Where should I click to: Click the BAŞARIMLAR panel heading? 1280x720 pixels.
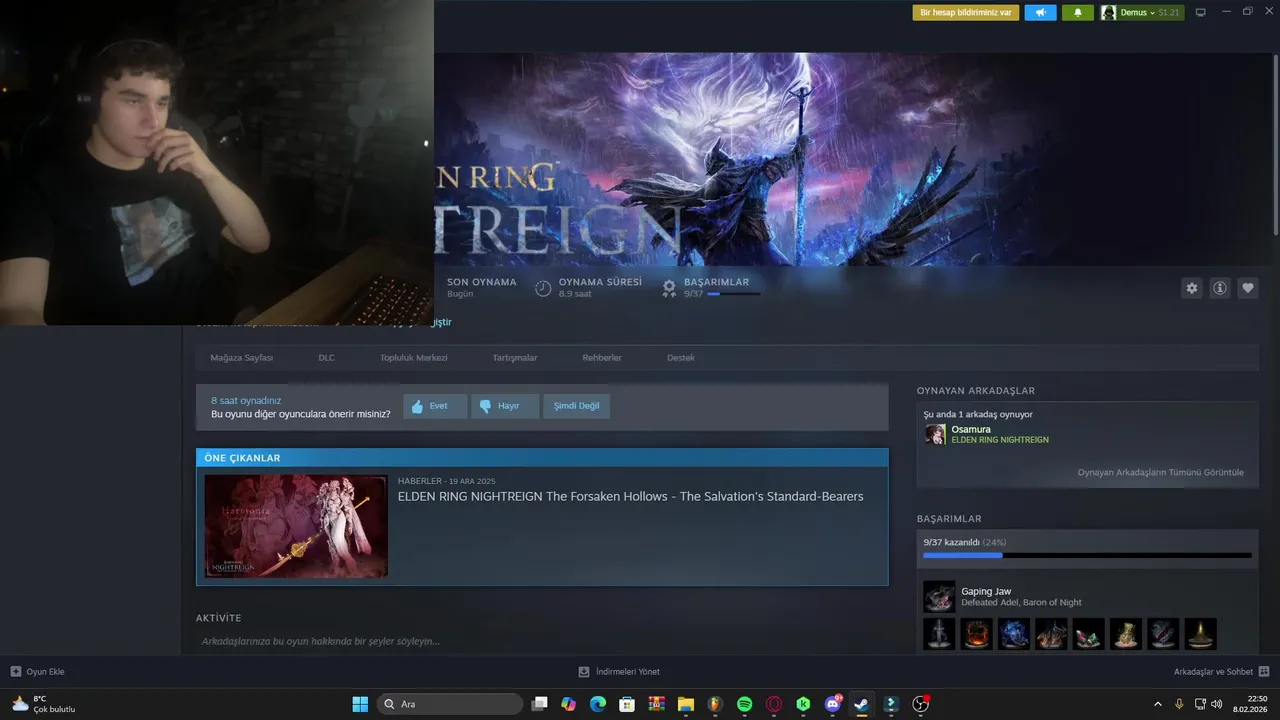[x=949, y=519]
